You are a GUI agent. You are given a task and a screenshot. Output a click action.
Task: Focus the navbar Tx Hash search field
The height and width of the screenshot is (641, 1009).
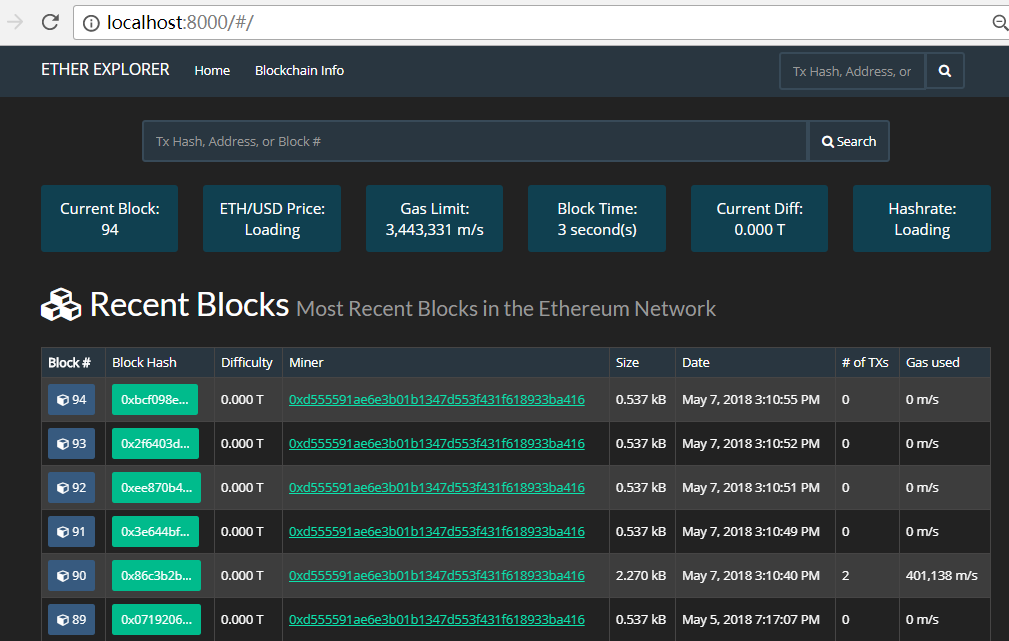[x=852, y=71]
